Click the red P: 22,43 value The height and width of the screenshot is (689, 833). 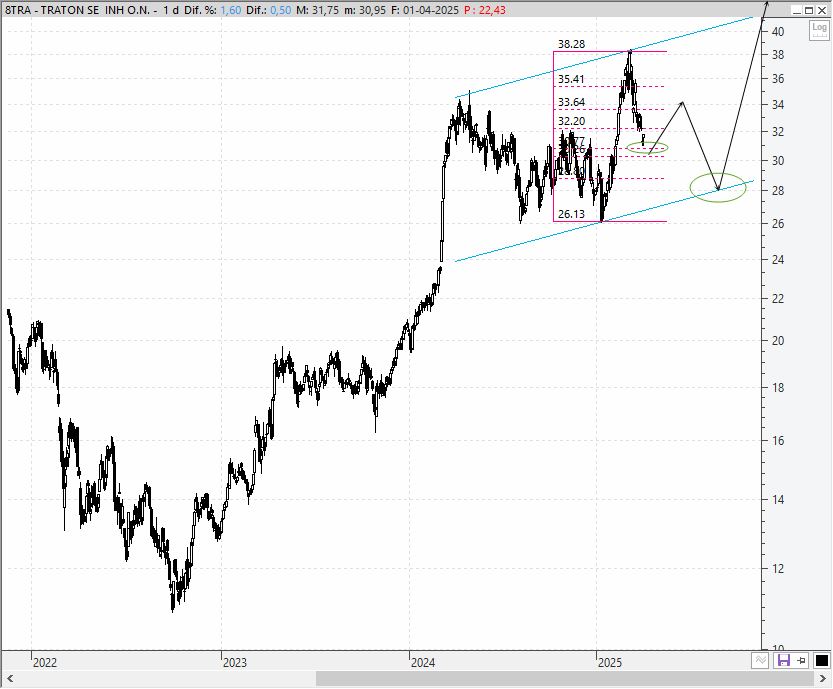click(x=484, y=10)
